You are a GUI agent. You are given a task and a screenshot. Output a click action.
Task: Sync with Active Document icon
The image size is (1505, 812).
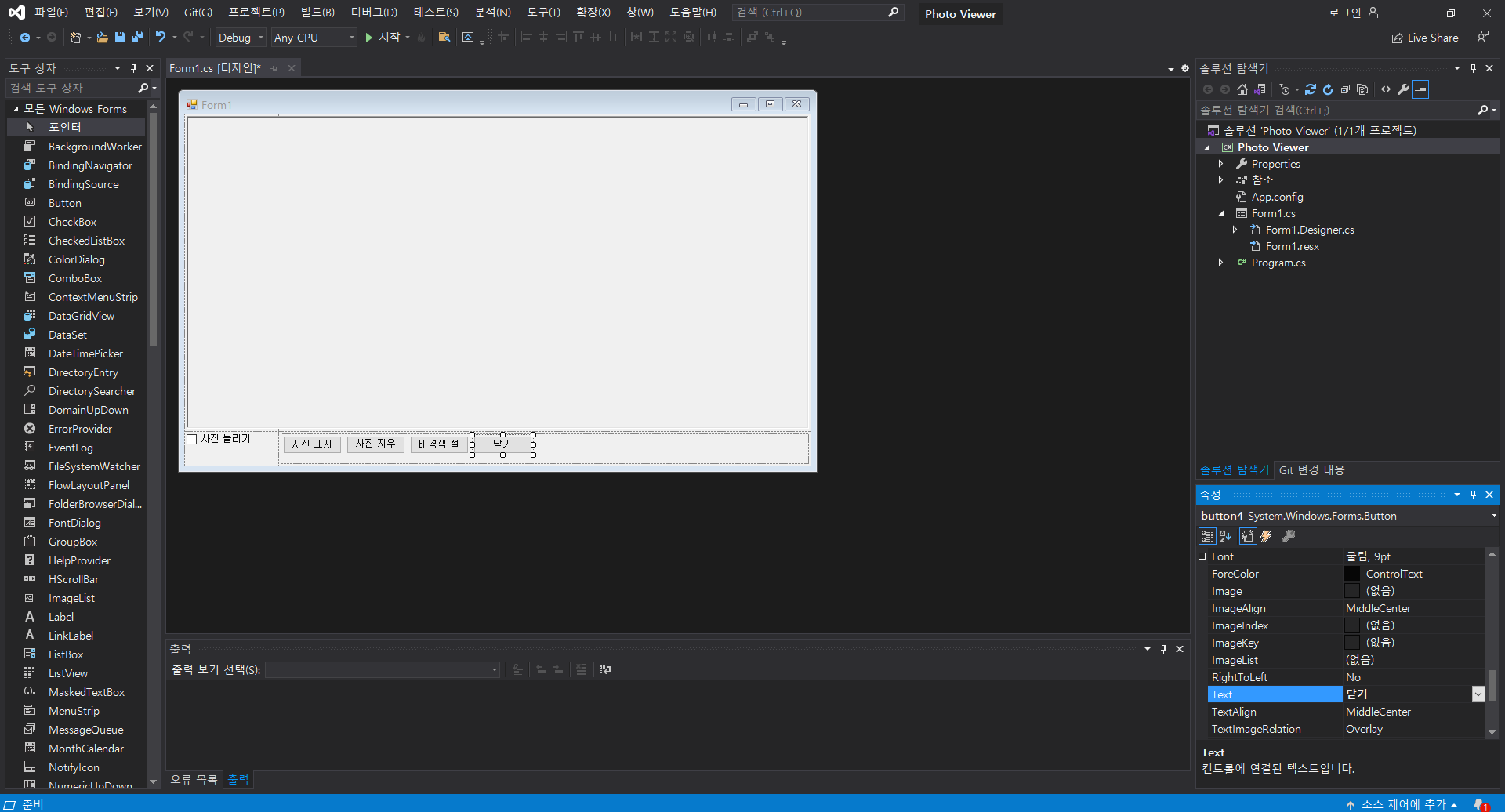coord(1311,89)
